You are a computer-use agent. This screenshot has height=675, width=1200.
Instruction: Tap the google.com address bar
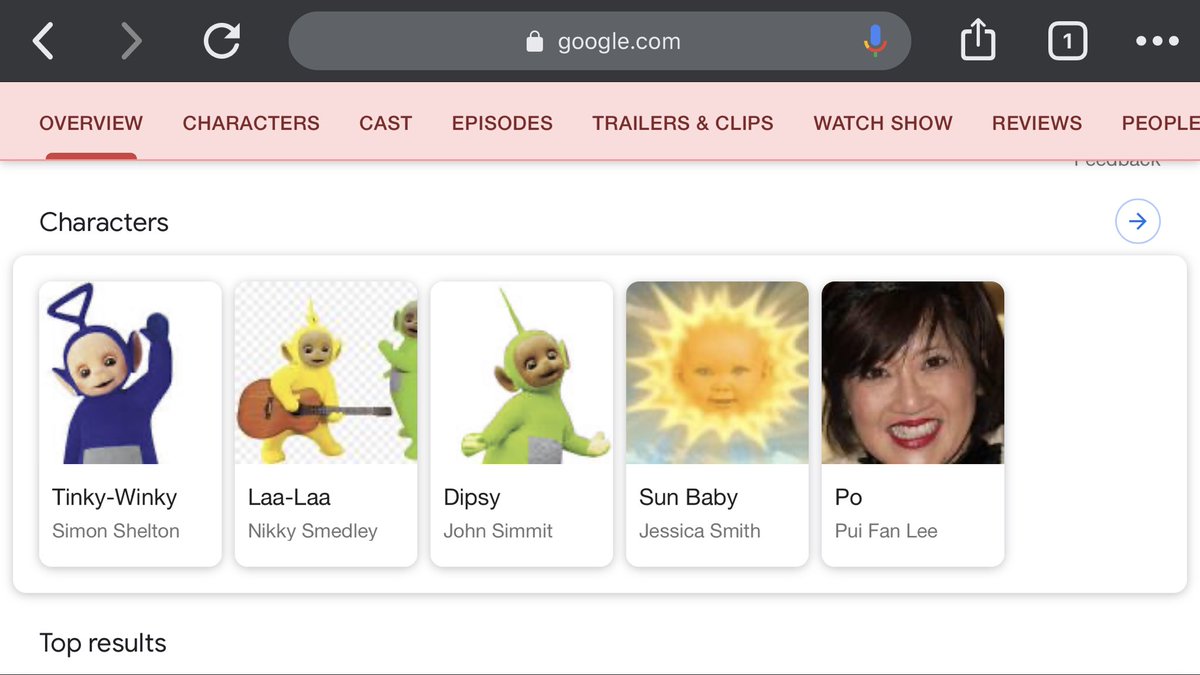599,41
